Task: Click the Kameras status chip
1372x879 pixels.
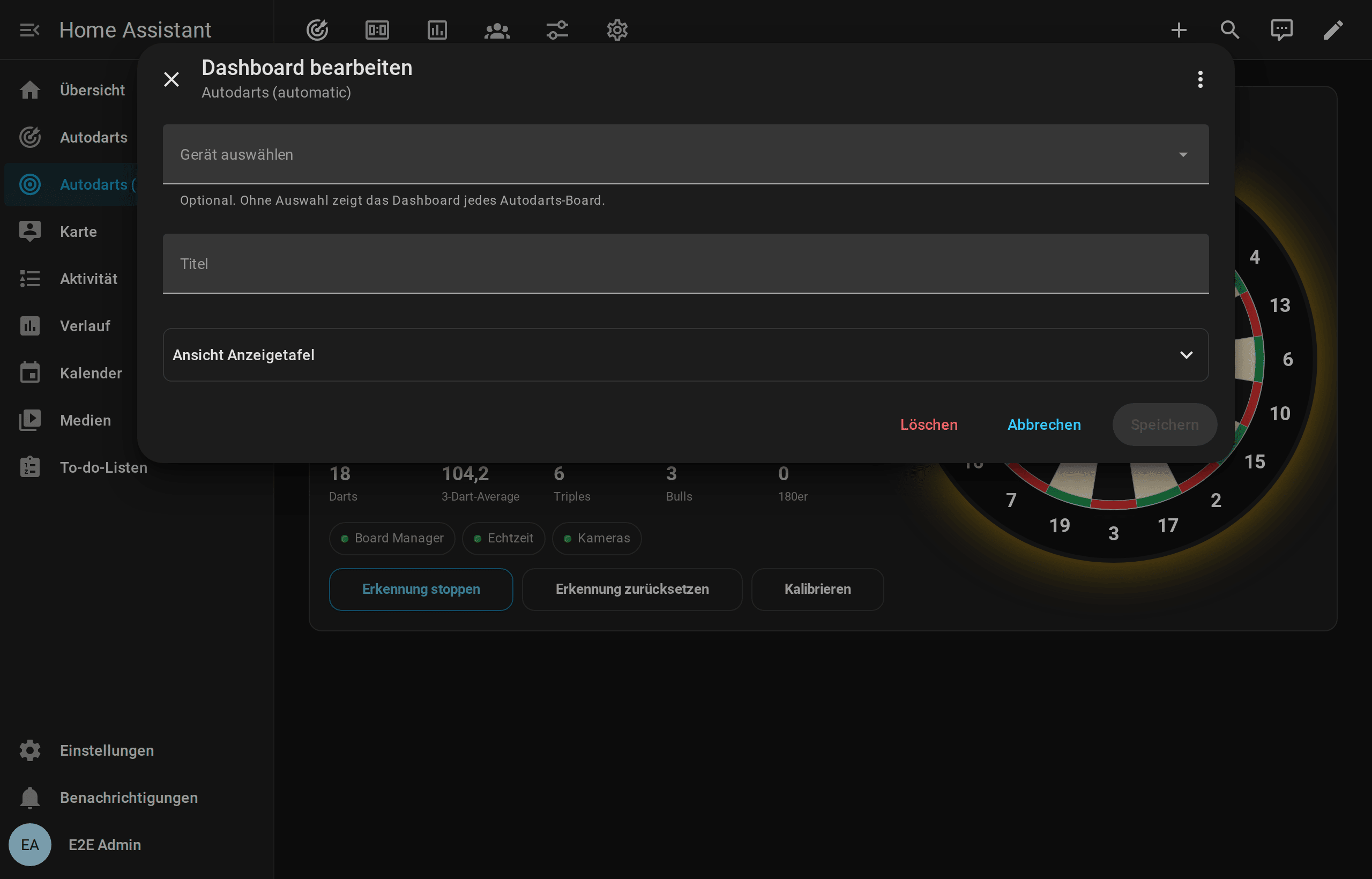Action: (596, 538)
